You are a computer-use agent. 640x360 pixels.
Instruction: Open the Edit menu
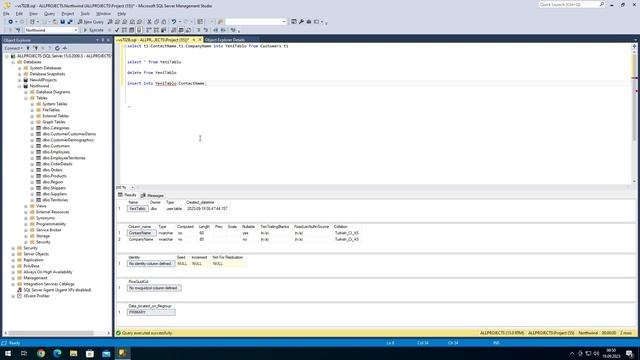[x=19, y=13]
